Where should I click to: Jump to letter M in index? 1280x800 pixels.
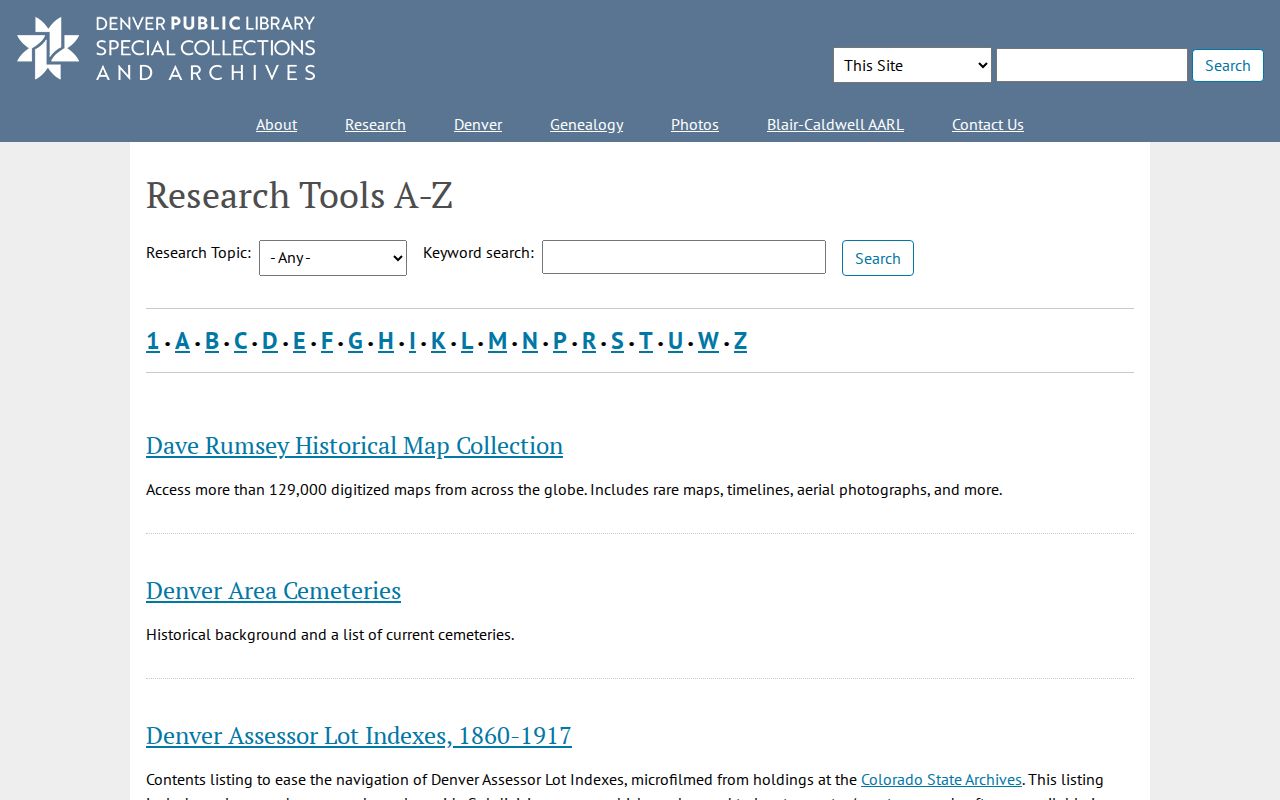[x=498, y=341]
